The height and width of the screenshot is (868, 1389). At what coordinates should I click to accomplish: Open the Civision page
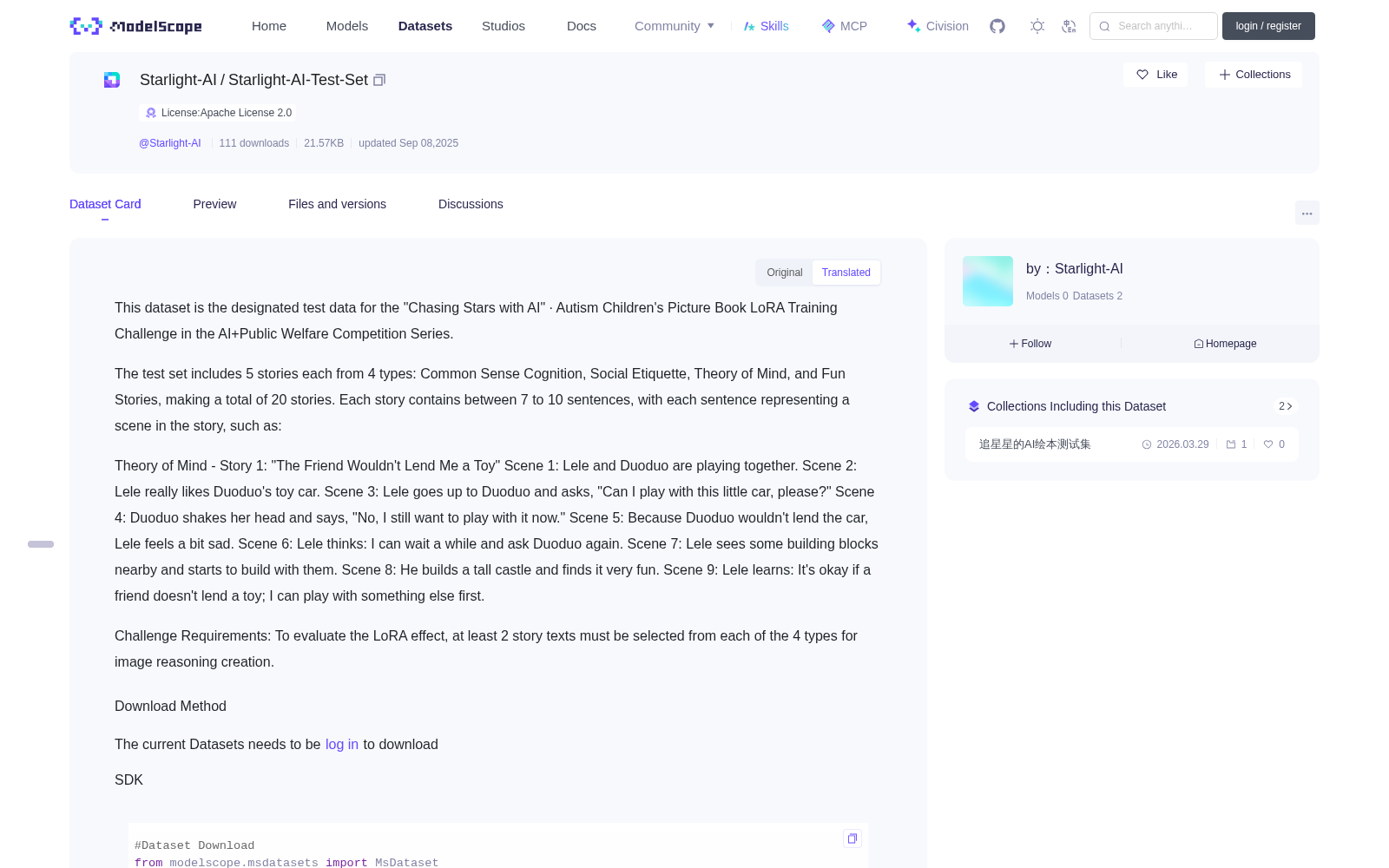[x=938, y=26]
